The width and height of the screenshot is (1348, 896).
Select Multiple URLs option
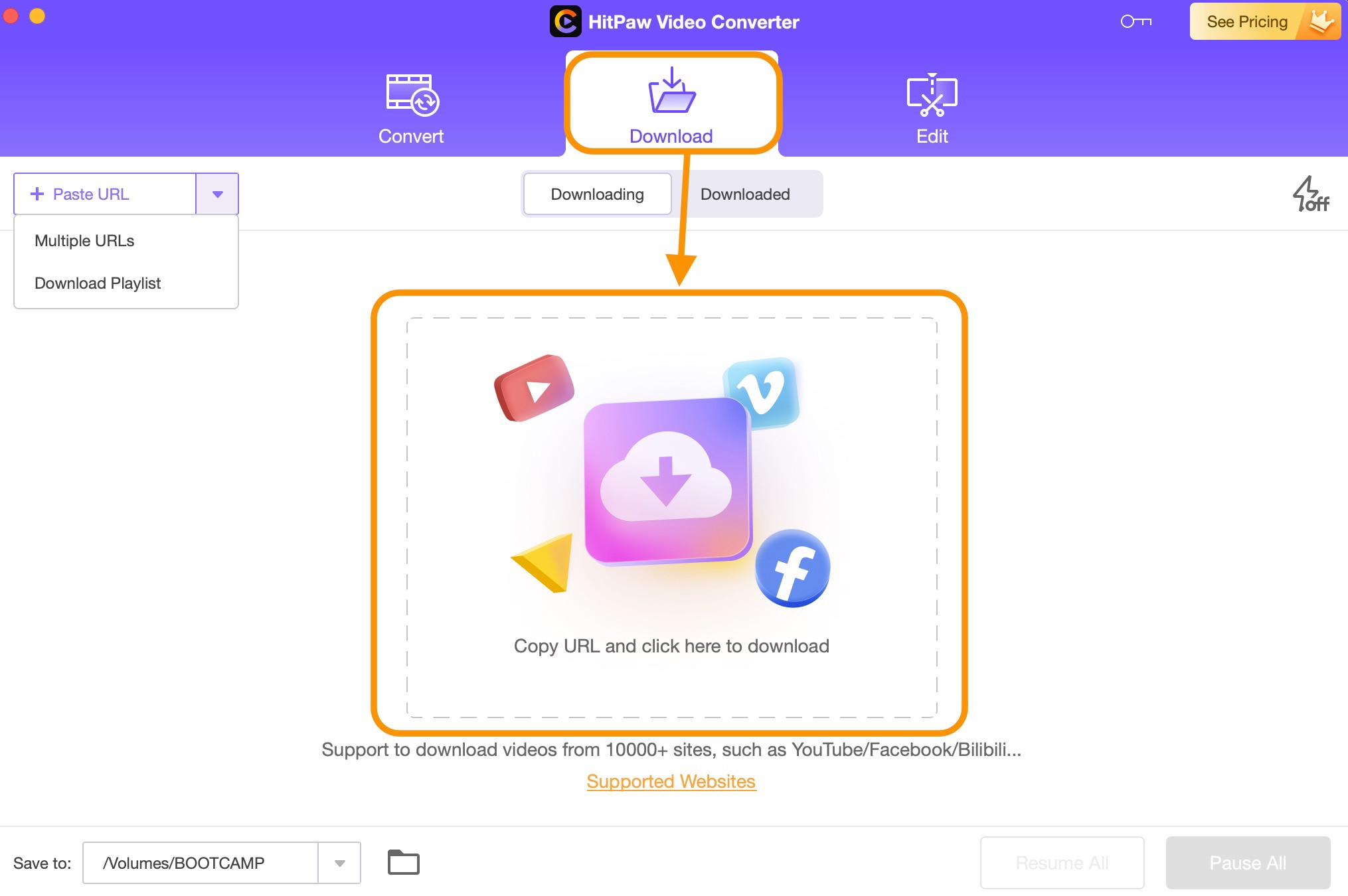pos(84,240)
